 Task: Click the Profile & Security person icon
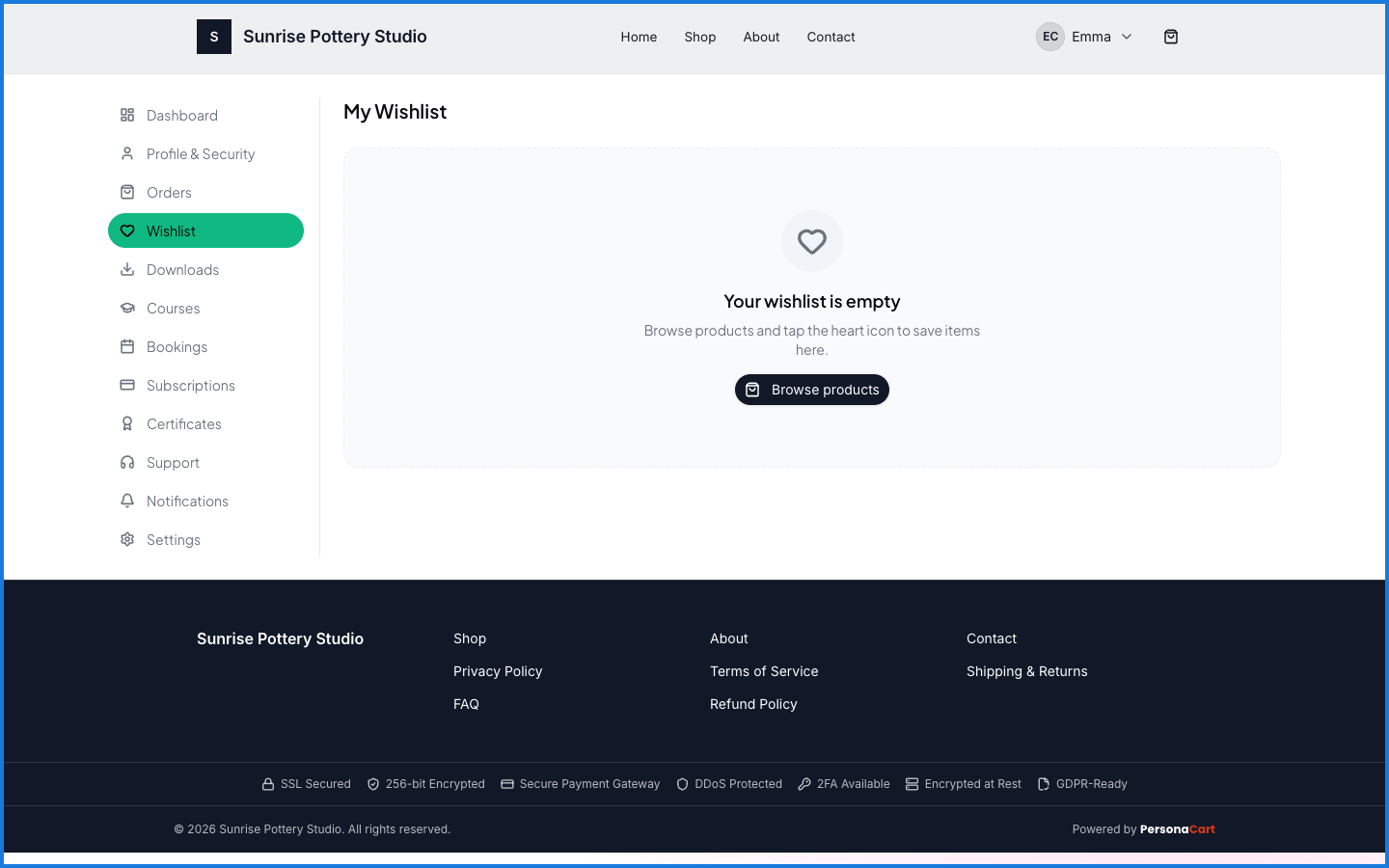pyautogui.click(x=127, y=153)
